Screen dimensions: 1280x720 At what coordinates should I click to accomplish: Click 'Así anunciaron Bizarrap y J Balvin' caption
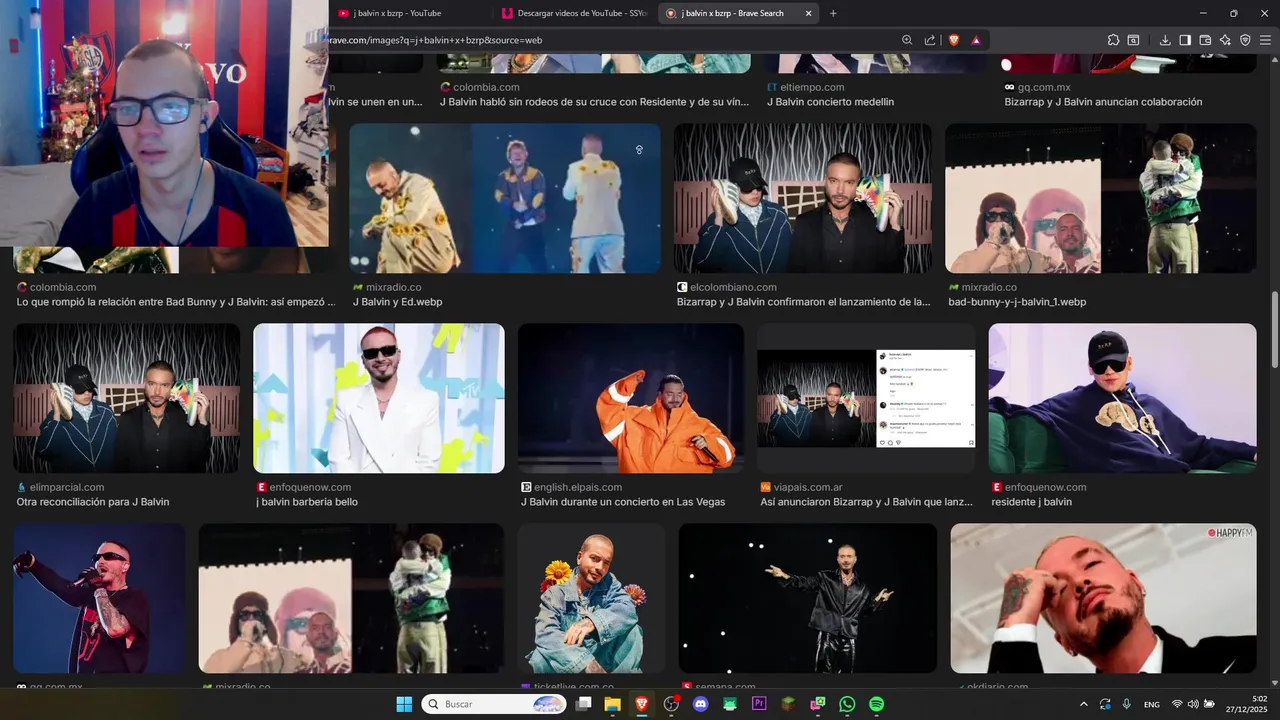[866, 502]
